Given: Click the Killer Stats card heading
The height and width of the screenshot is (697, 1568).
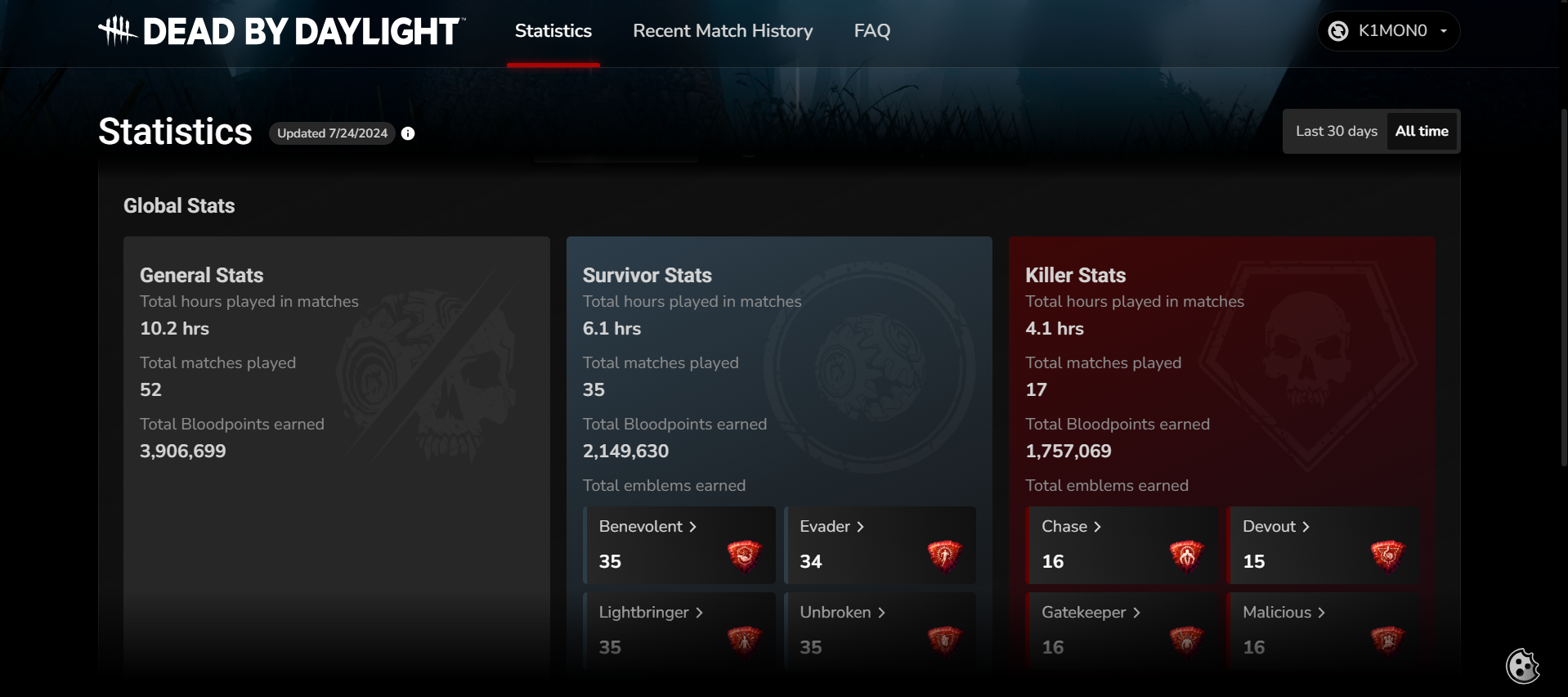Looking at the screenshot, I should pos(1075,275).
